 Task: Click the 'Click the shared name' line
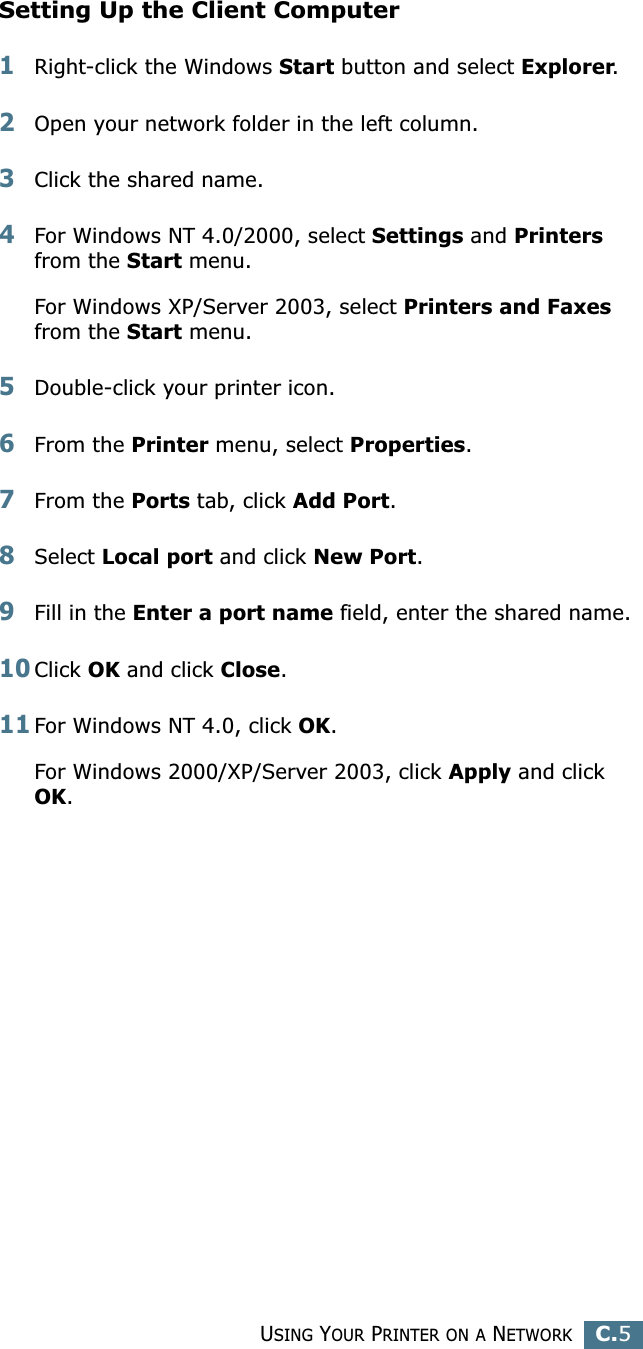coord(149,181)
